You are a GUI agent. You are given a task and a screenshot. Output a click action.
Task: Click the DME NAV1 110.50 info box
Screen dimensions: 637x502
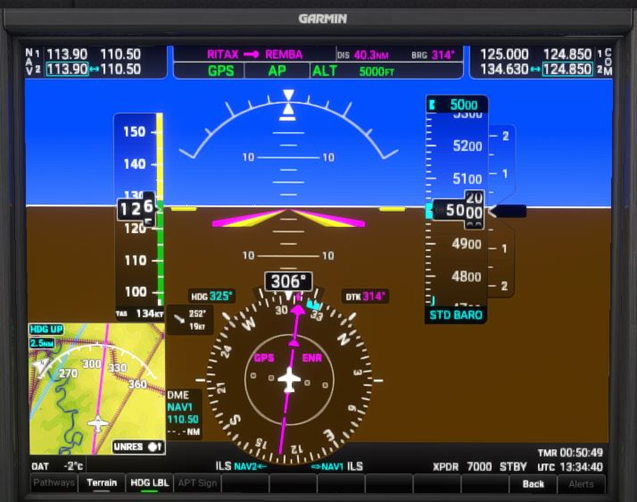coord(184,413)
